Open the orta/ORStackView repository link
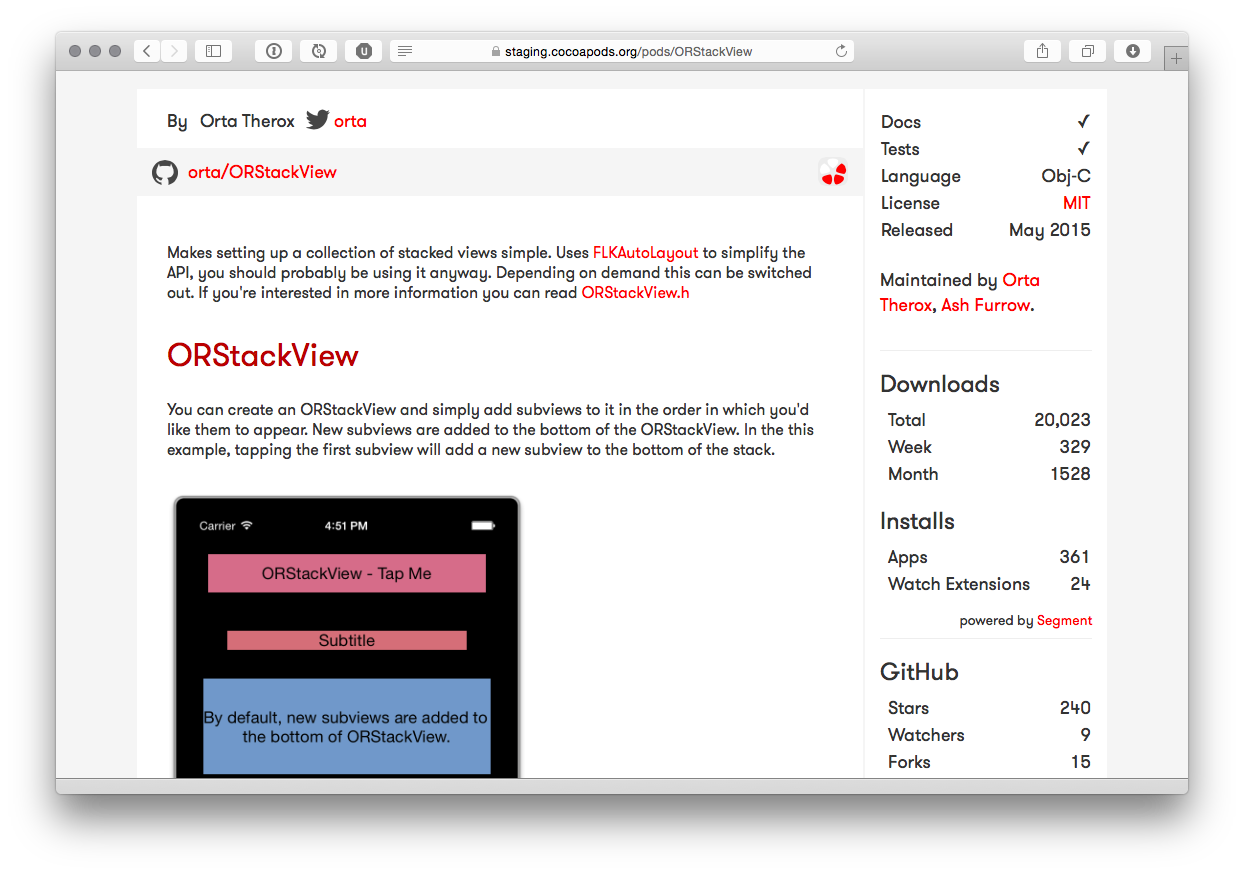 pos(262,172)
